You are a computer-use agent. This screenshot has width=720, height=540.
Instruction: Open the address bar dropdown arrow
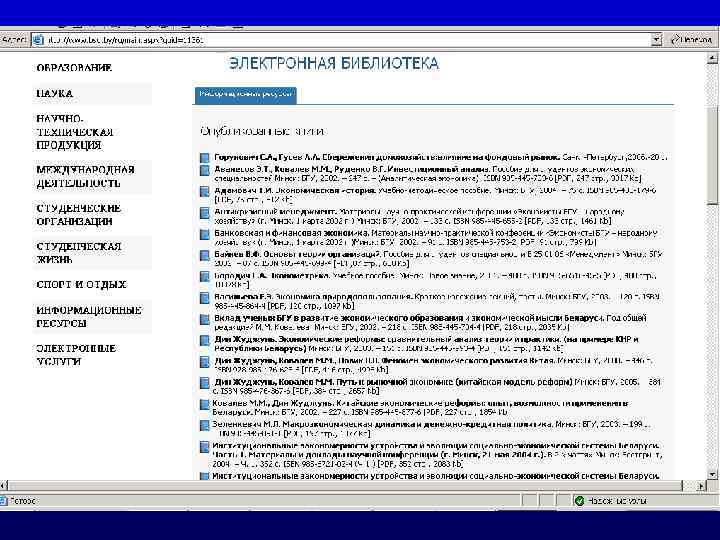pyautogui.click(x=657, y=40)
